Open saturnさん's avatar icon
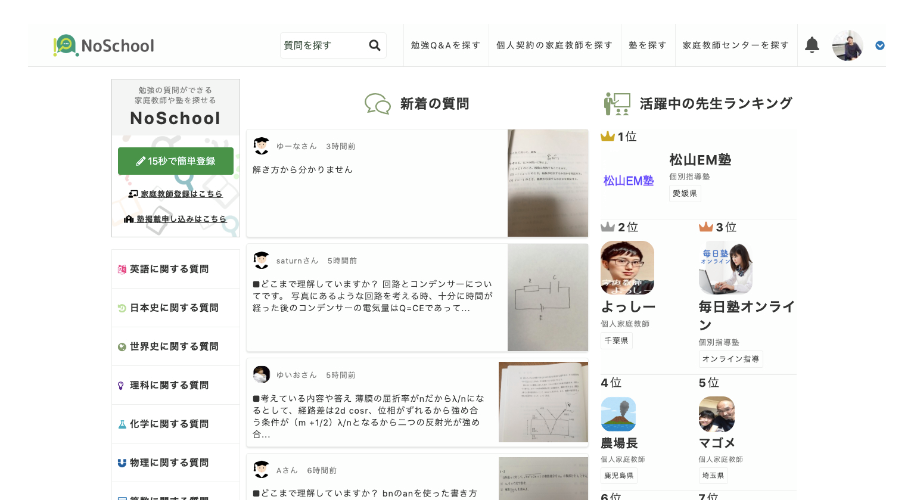 click(261, 260)
